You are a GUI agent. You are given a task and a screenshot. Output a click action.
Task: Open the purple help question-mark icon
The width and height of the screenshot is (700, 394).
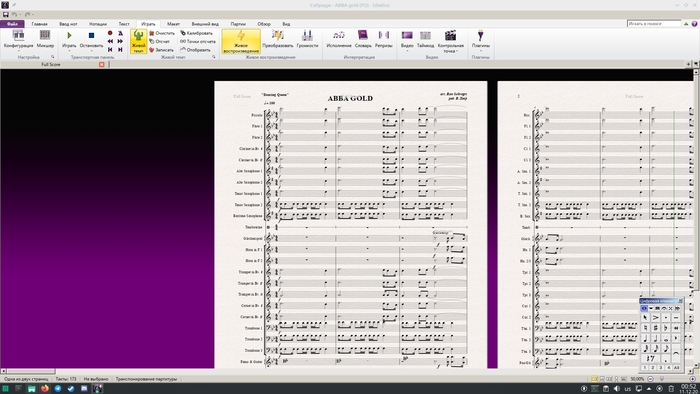pyautogui.click(x=694, y=23)
